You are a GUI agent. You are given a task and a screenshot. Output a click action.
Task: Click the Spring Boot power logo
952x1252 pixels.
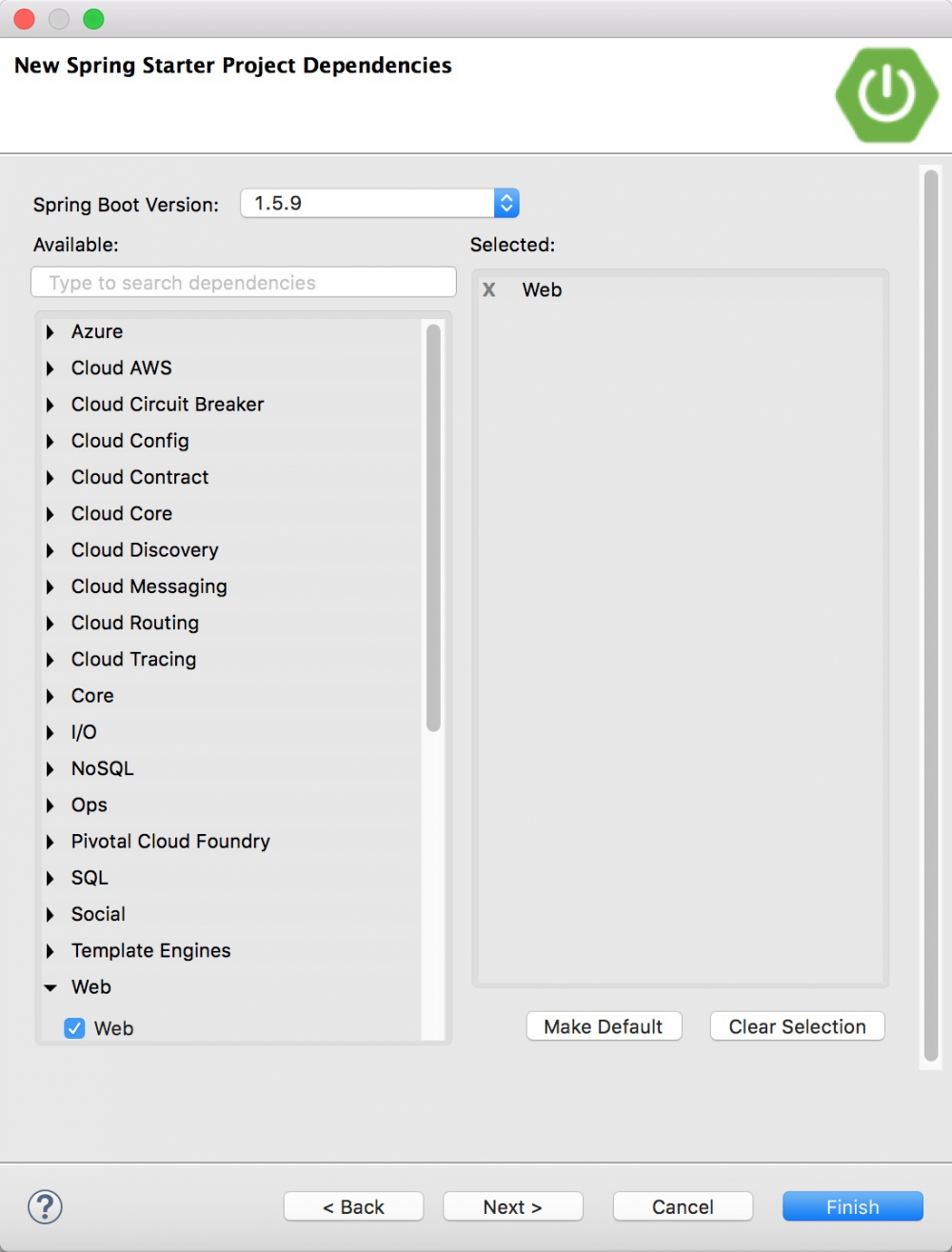886,95
